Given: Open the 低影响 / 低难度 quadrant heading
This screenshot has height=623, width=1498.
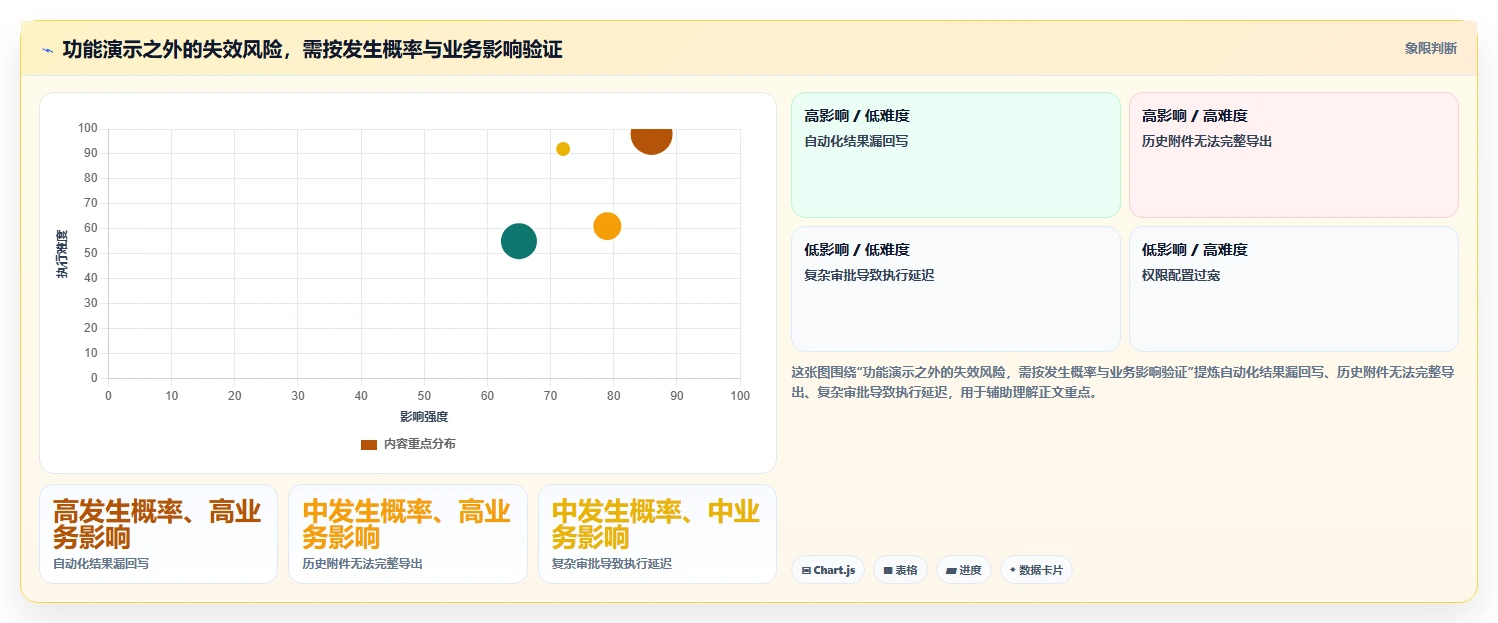Looking at the screenshot, I should pos(857,250).
